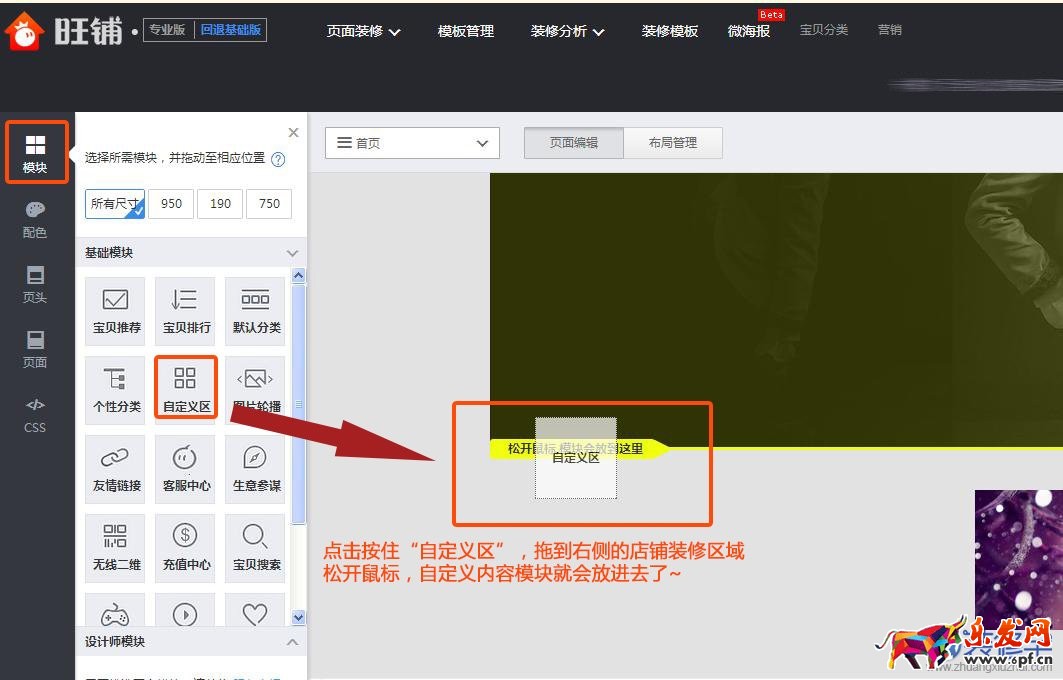Select the 宝贝搜索 search module
Screen dimensions: 1063x680
pyautogui.click(x=255, y=546)
